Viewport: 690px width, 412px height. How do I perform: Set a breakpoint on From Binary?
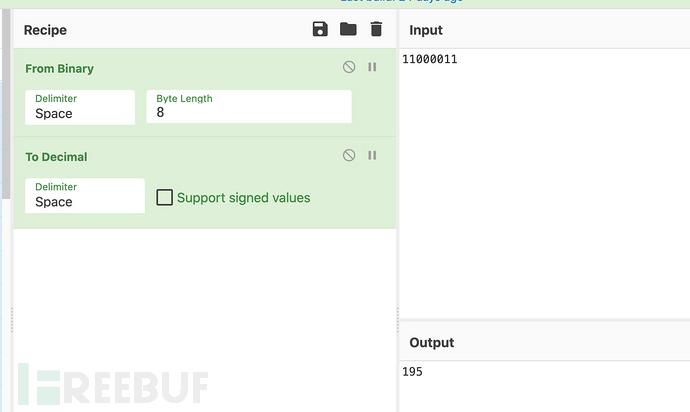click(372, 67)
